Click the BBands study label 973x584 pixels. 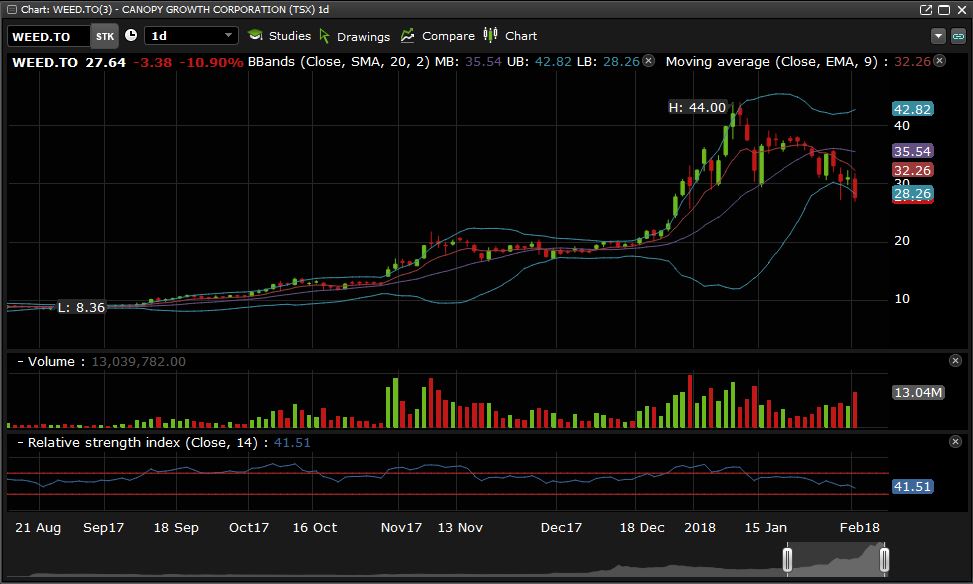(338, 61)
